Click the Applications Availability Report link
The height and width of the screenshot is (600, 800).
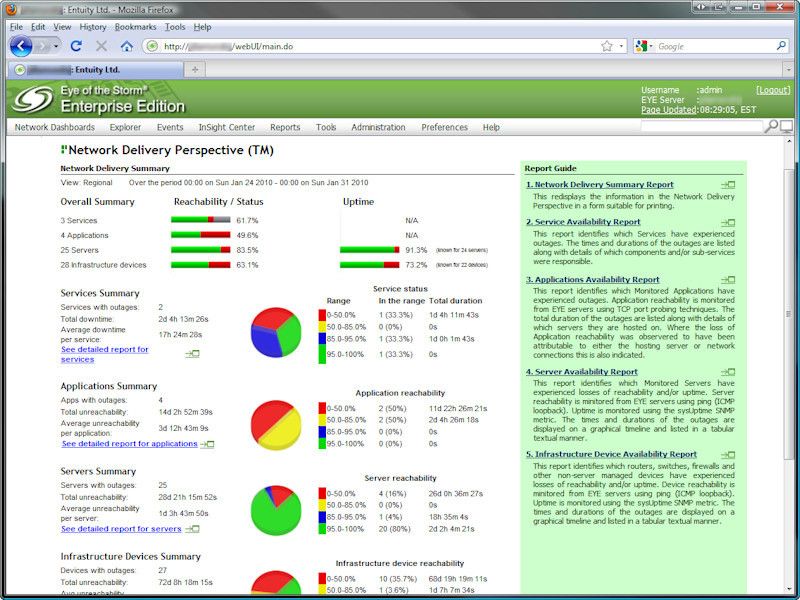pyautogui.click(x=597, y=280)
